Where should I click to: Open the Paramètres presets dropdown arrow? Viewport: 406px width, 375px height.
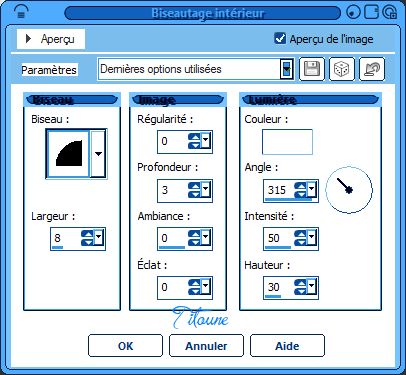point(287,69)
